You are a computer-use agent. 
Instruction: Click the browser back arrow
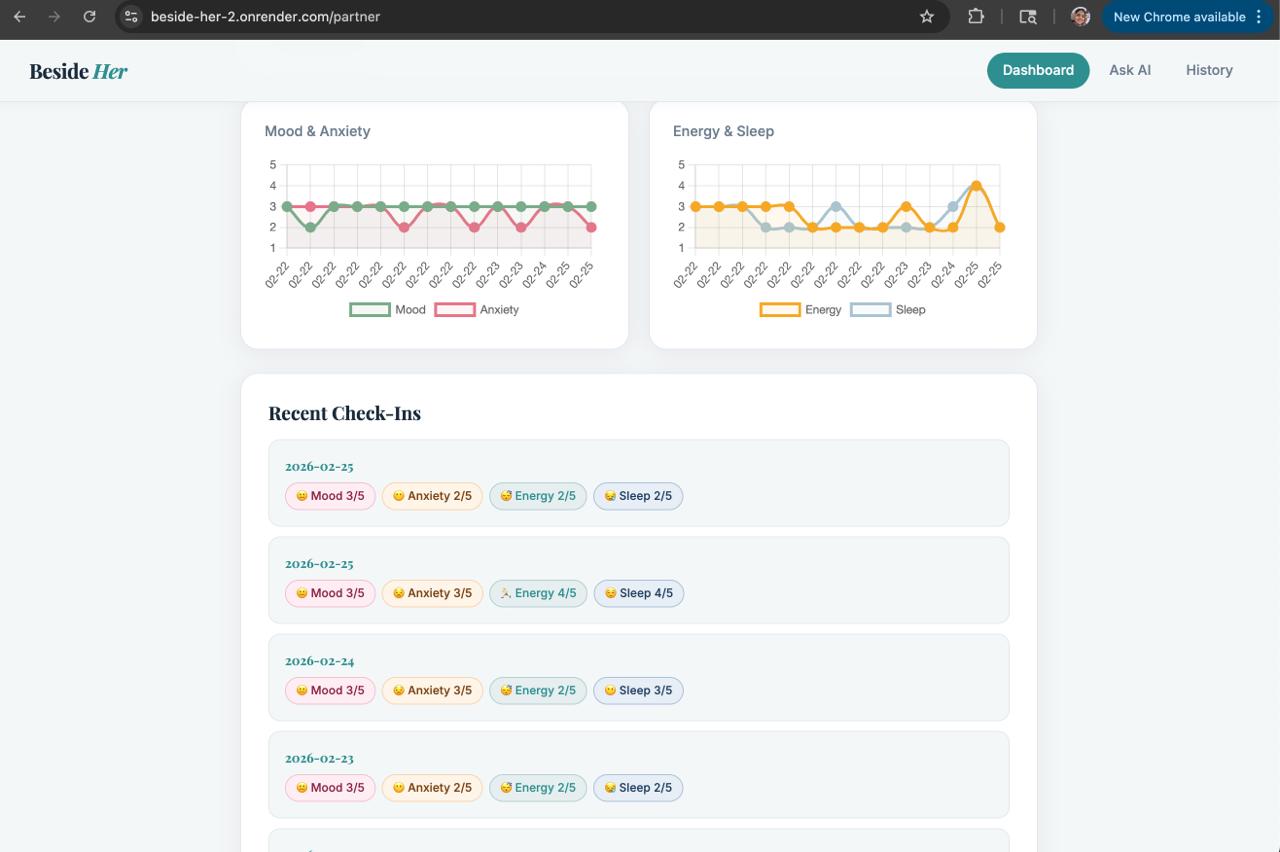(20, 16)
